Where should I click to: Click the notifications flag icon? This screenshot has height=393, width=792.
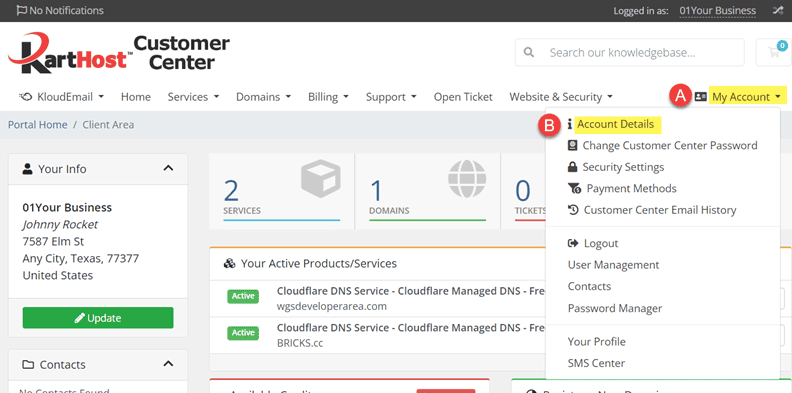point(22,11)
